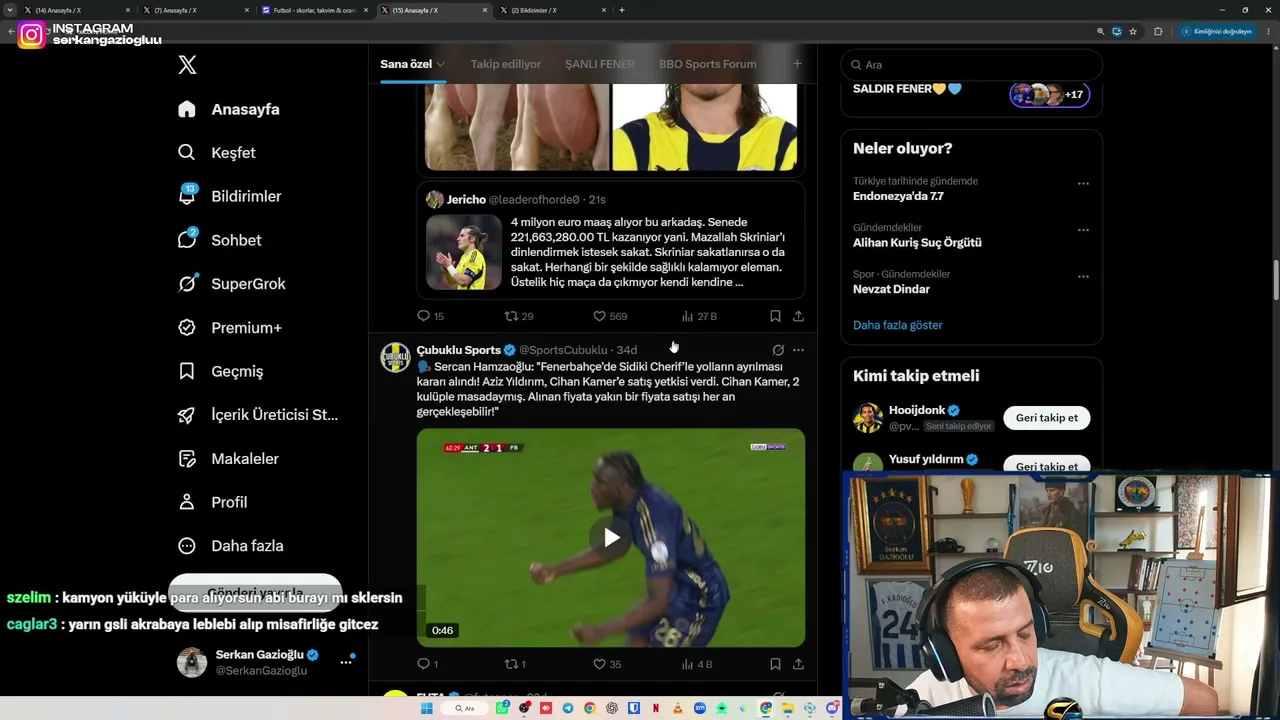Add a timeline tab with the plus icon
The height and width of the screenshot is (720, 1280).
pos(797,64)
